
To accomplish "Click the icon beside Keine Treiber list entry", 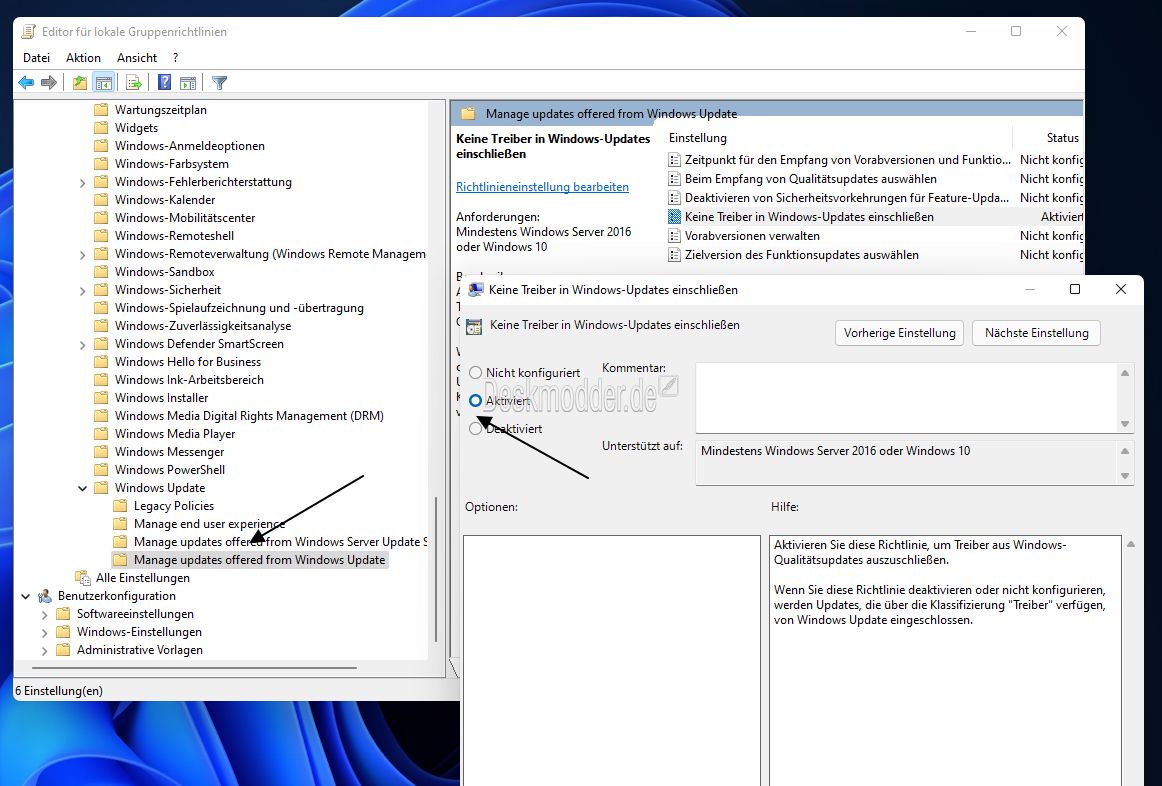I will 674,216.
